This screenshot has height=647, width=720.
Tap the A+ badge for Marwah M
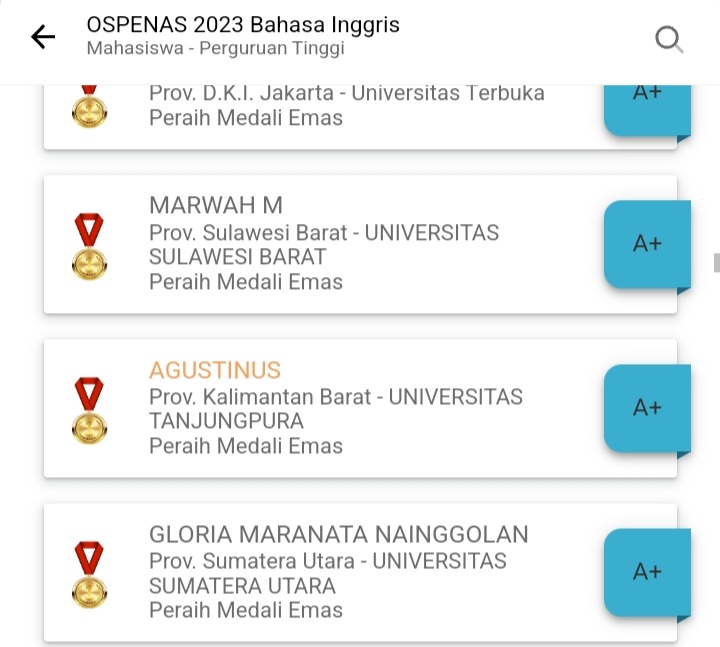coord(647,244)
